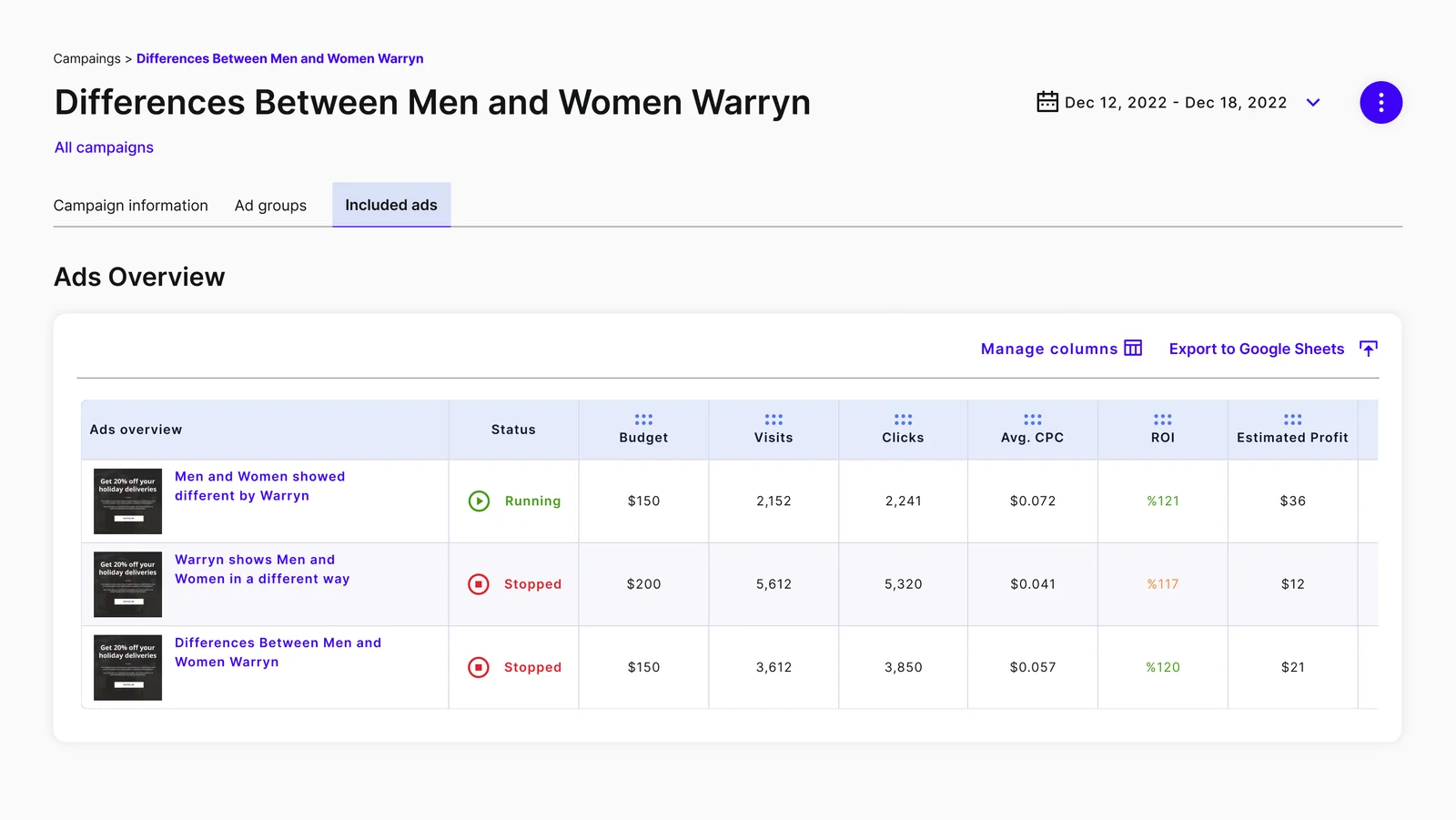Click the $0.072 average CPC value
The image size is (1456, 820).
pyautogui.click(x=1033, y=501)
